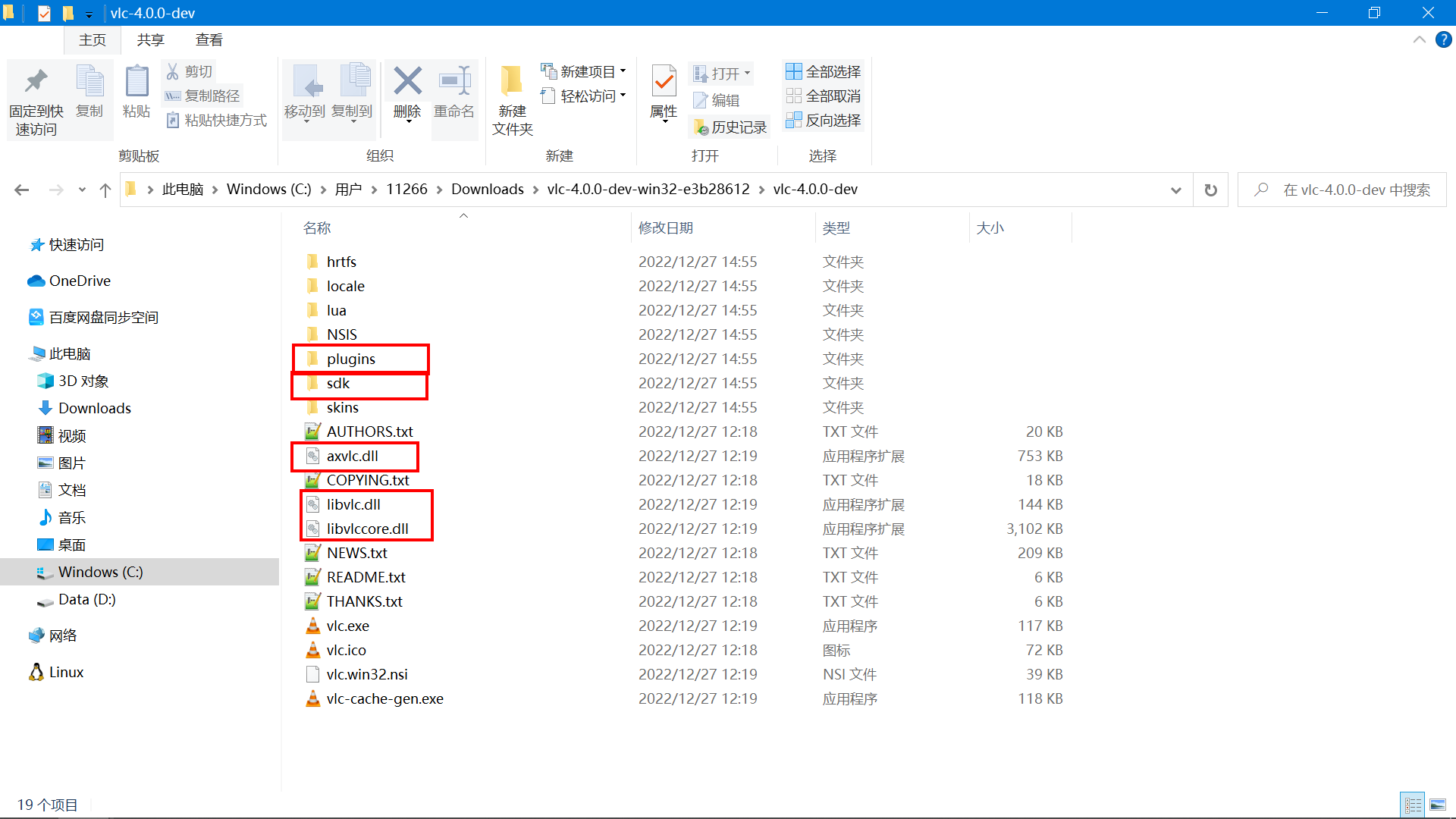Open the sdk folder
1456x819 pixels.
click(337, 382)
